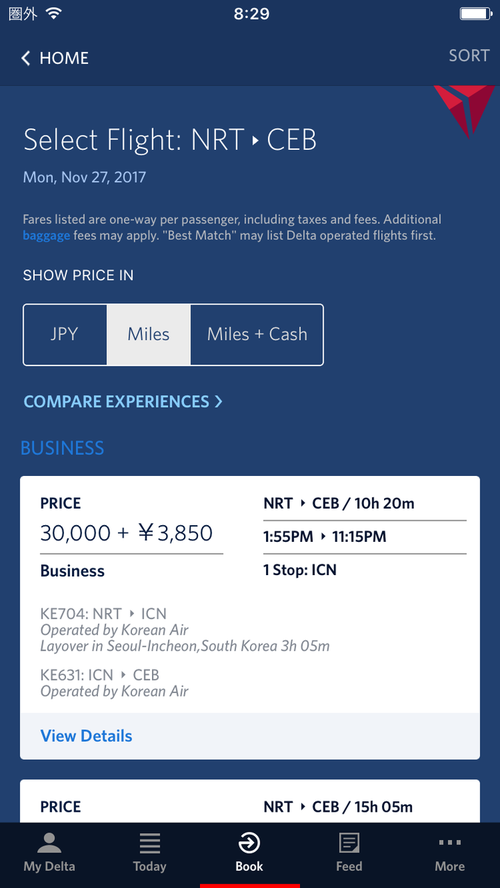Tap the Wi-Fi status icon

coord(54,13)
